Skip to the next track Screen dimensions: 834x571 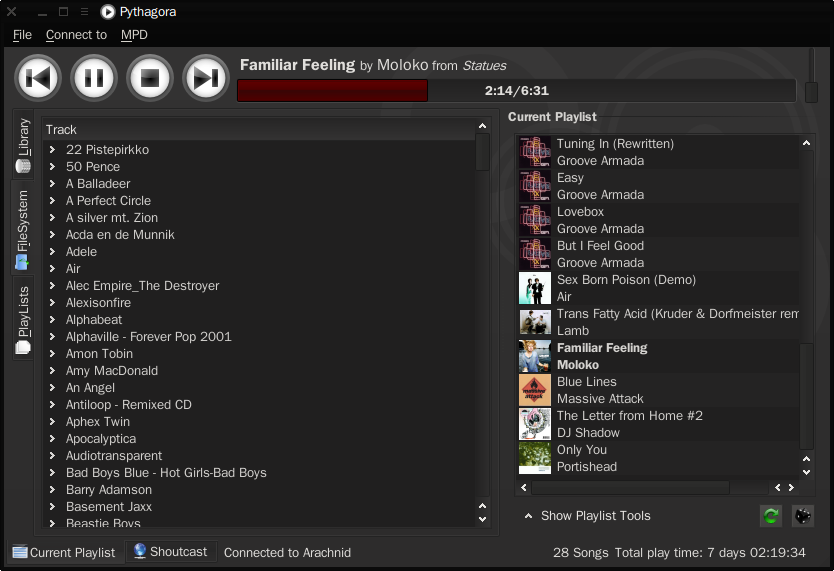(206, 78)
